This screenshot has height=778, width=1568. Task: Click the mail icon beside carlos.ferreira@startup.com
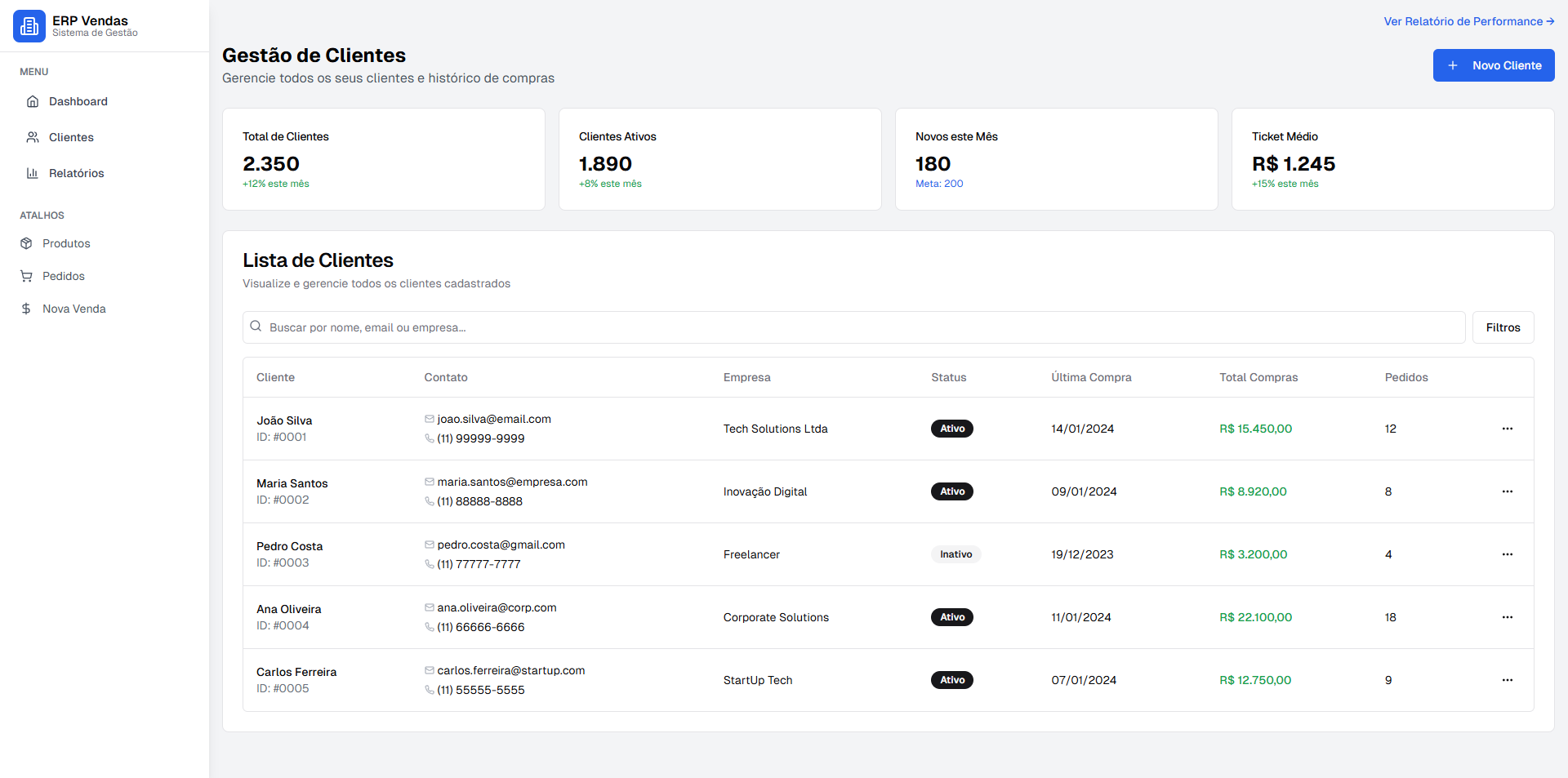tap(430, 670)
